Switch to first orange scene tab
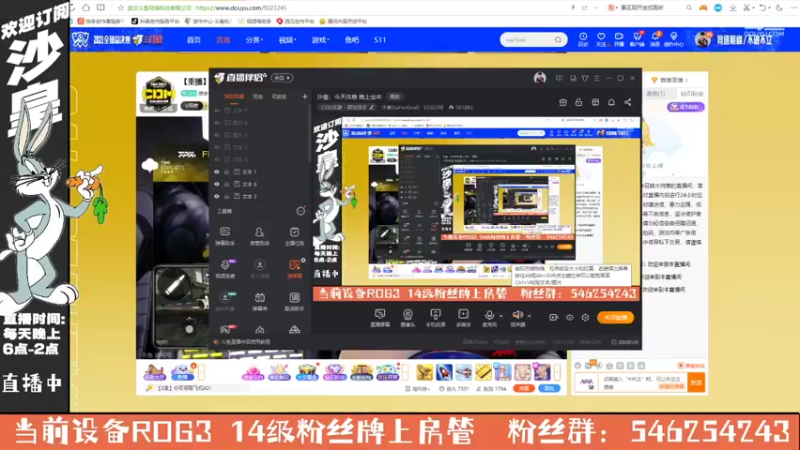The image size is (800, 450). [x=234, y=96]
